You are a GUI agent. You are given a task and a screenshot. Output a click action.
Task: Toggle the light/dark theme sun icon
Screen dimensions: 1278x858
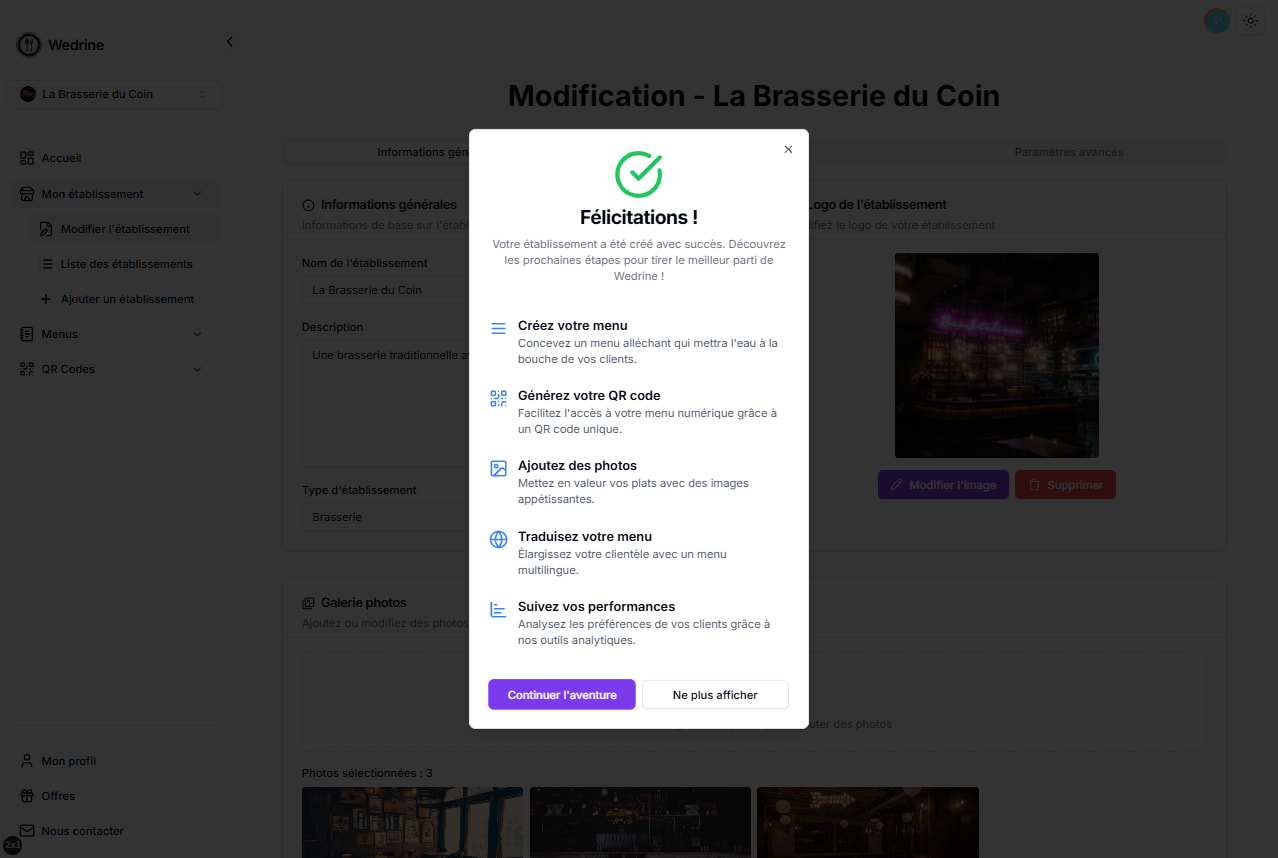(x=1251, y=20)
